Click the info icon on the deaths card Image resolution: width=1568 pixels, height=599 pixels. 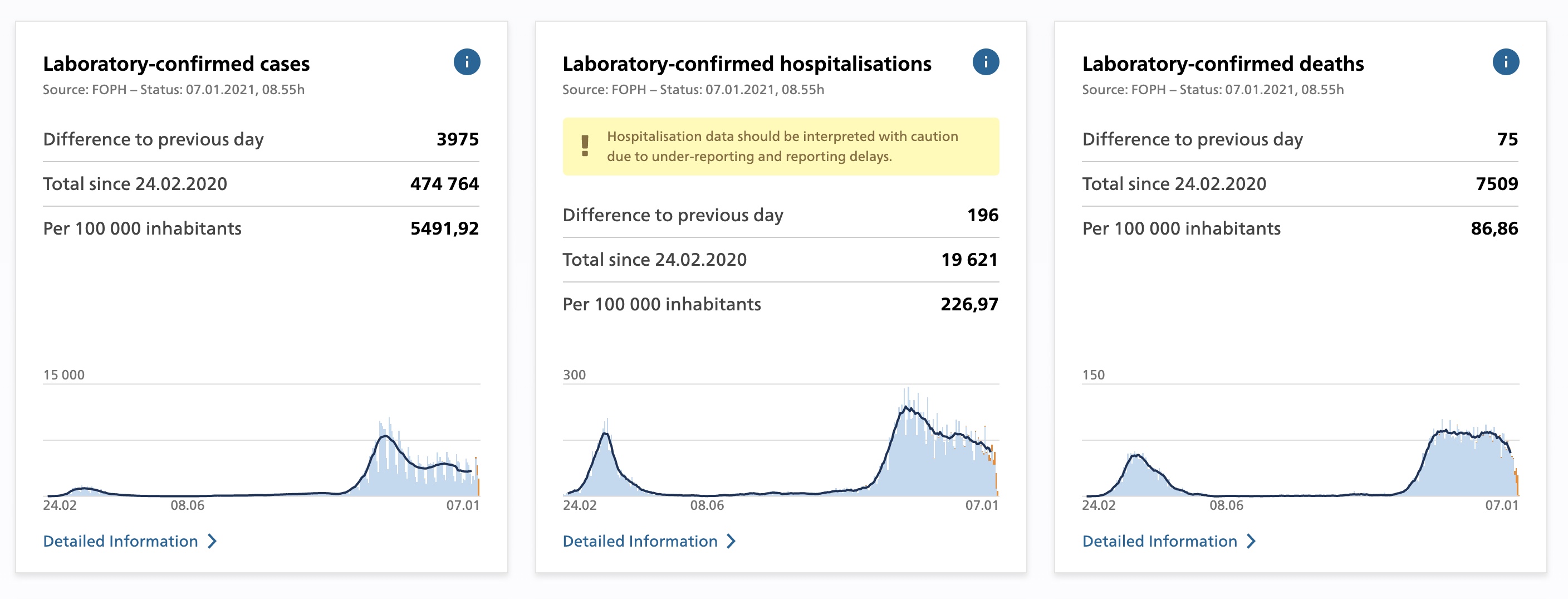tap(1505, 62)
